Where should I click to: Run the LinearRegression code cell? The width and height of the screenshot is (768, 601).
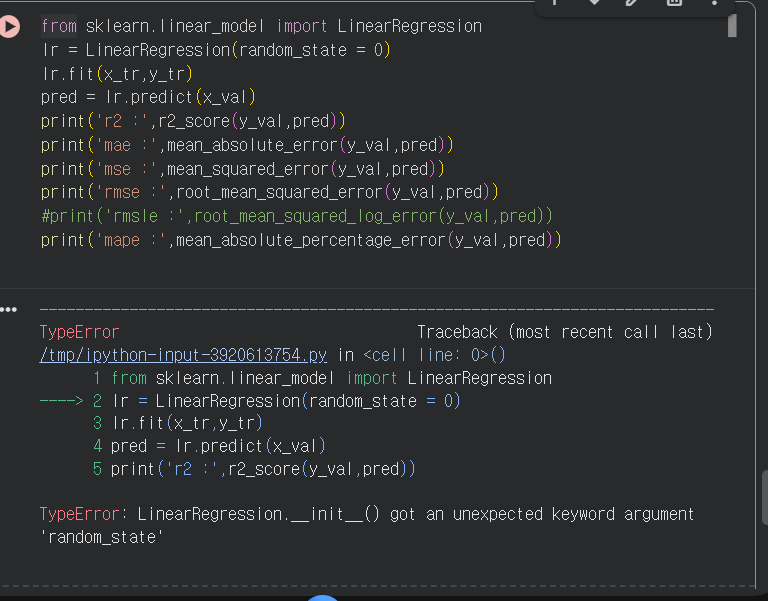tap(8, 26)
